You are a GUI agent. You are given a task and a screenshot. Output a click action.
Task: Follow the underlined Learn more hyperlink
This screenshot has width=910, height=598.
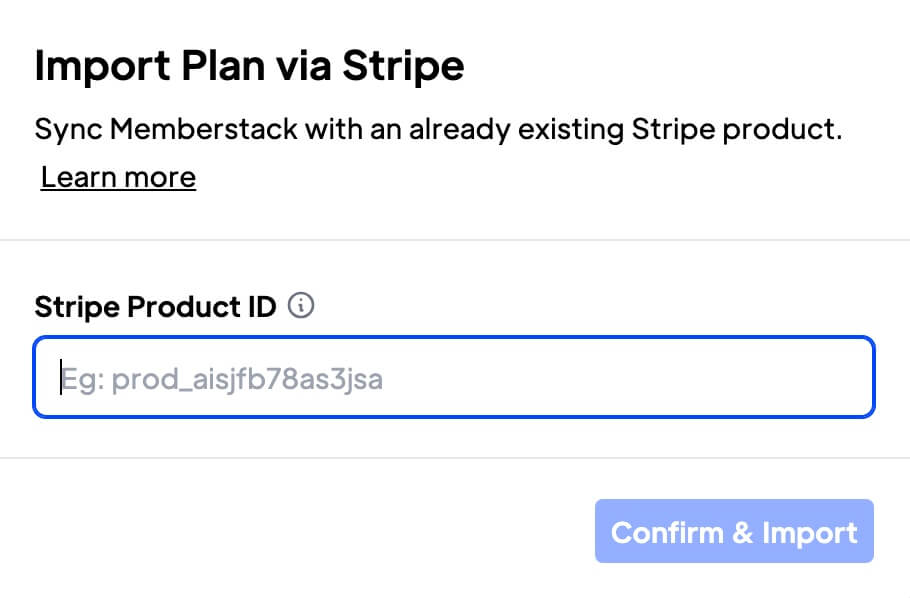click(x=118, y=177)
